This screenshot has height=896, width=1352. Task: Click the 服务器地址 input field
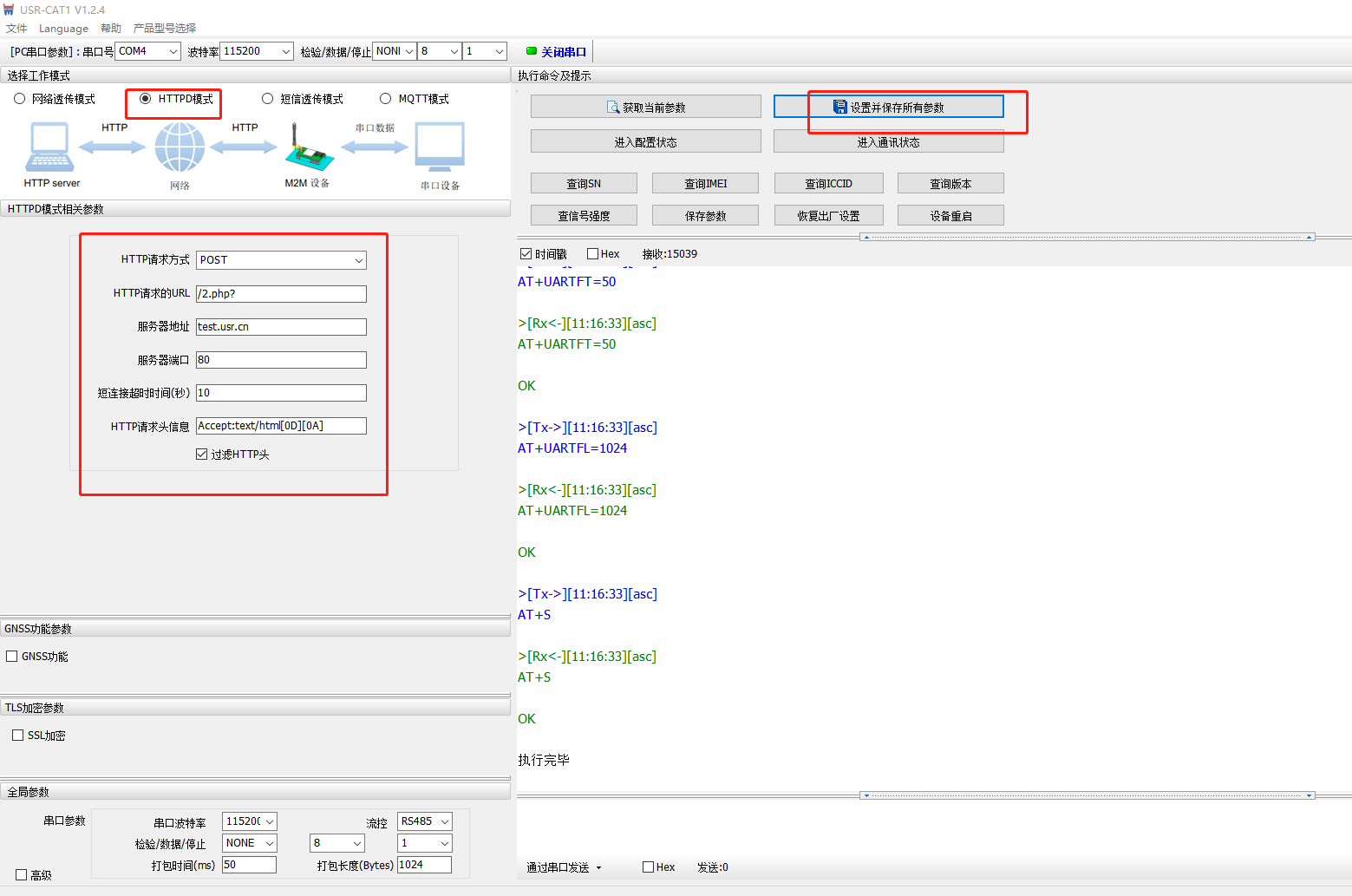tap(281, 327)
